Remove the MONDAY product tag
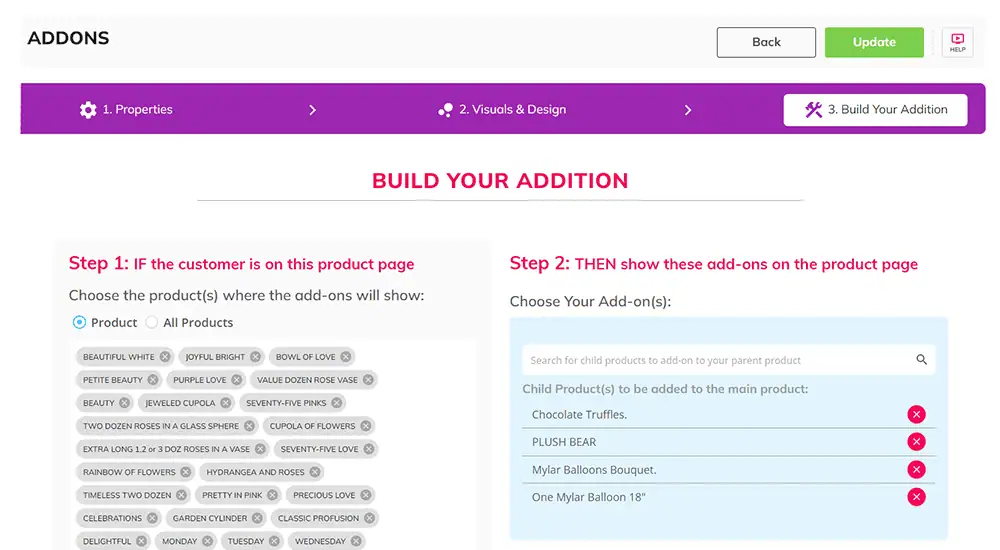Image resolution: width=1000 pixels, height=550 pixels. click(x=207, y=541)
